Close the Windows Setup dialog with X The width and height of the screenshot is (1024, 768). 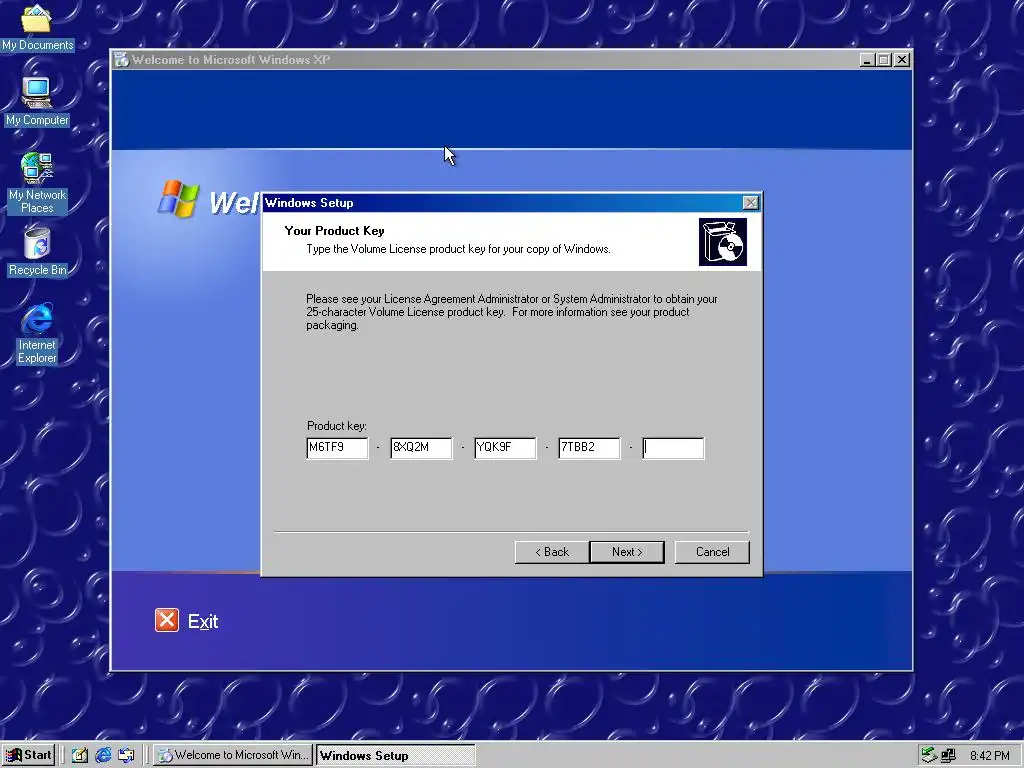coord(751,203)
